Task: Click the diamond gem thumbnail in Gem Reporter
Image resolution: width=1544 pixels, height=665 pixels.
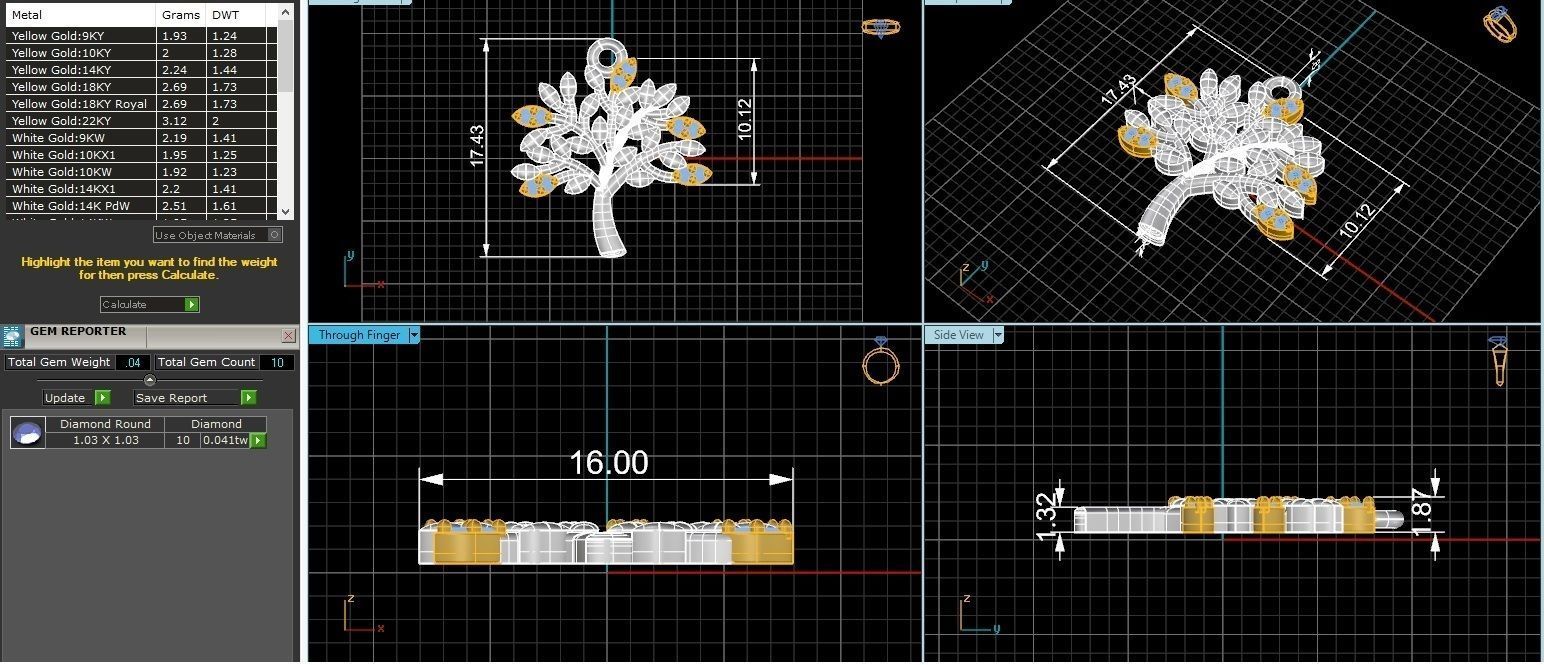Action: [28, 432]
